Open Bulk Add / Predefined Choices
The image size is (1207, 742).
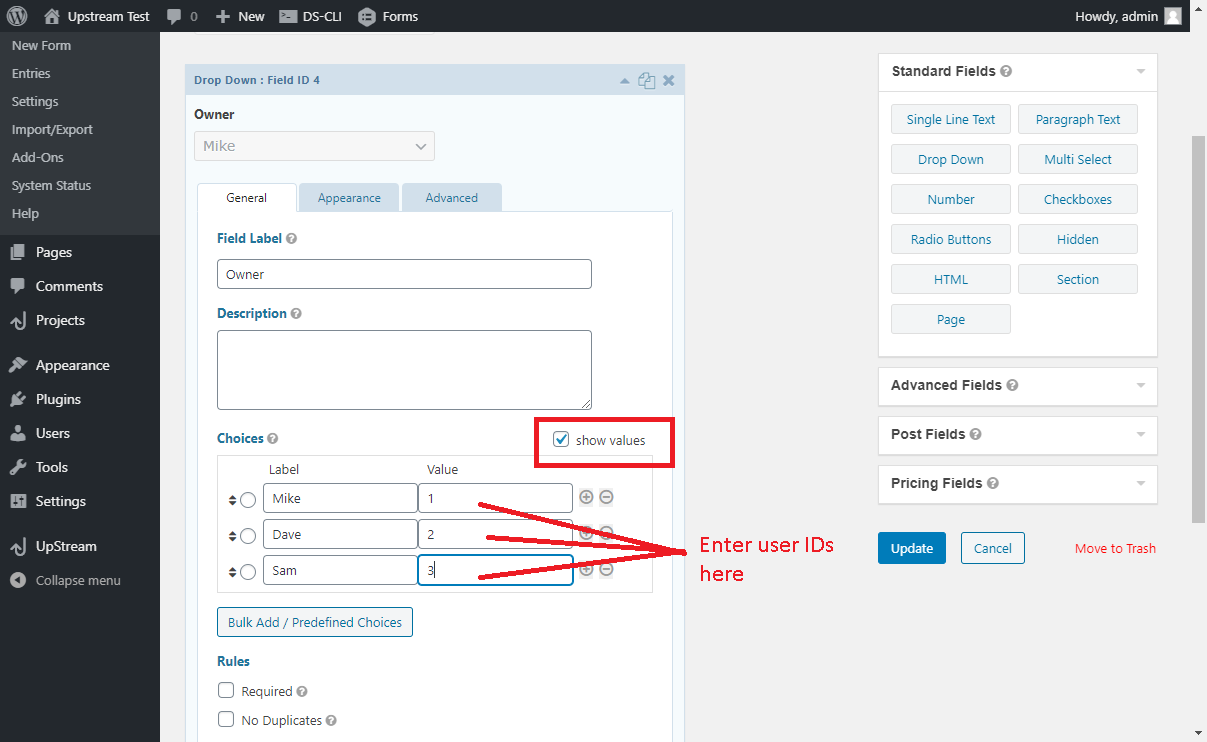[x=314, y=622]
